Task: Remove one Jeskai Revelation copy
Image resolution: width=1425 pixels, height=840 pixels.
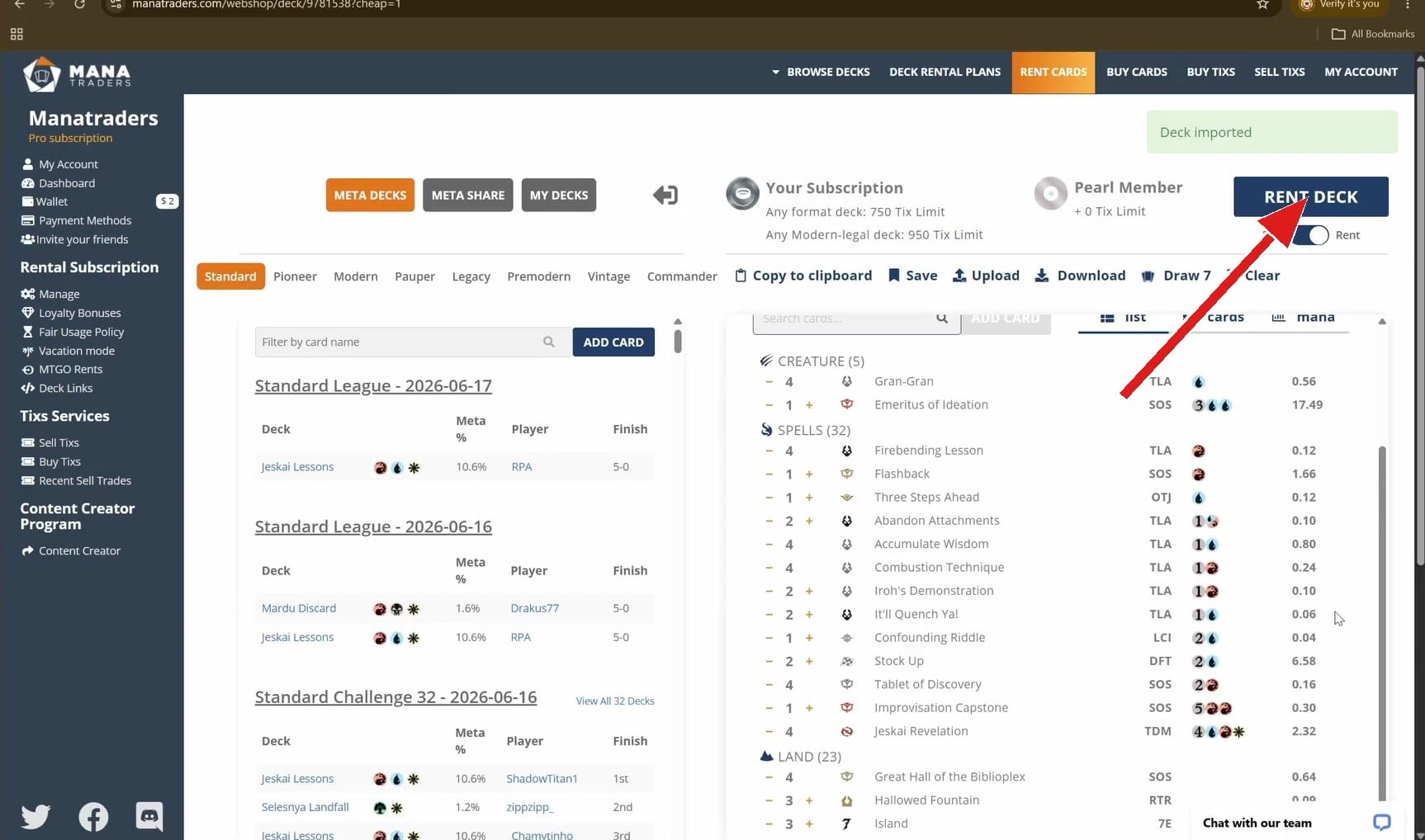Action: pyautogui.click(x=769, y=731)
